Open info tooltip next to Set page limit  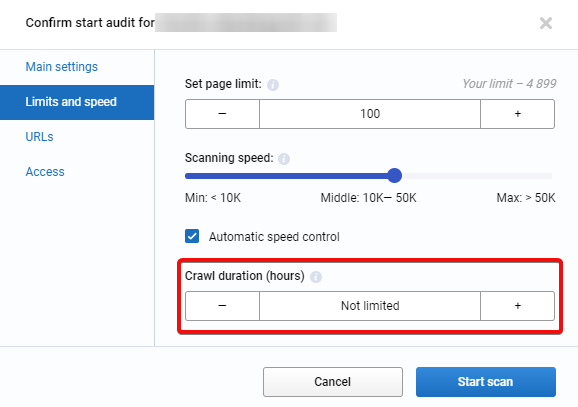click(273, 85)
